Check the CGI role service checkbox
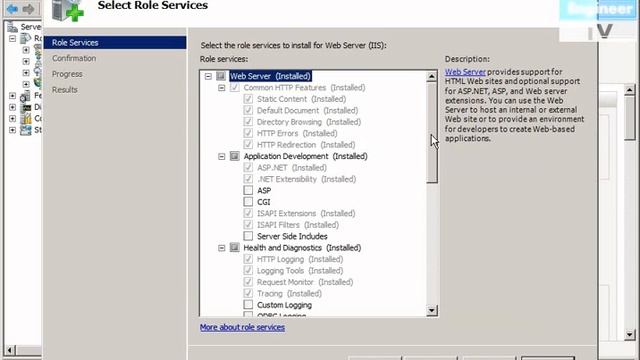The image size is (640, 360). point(248,202)
